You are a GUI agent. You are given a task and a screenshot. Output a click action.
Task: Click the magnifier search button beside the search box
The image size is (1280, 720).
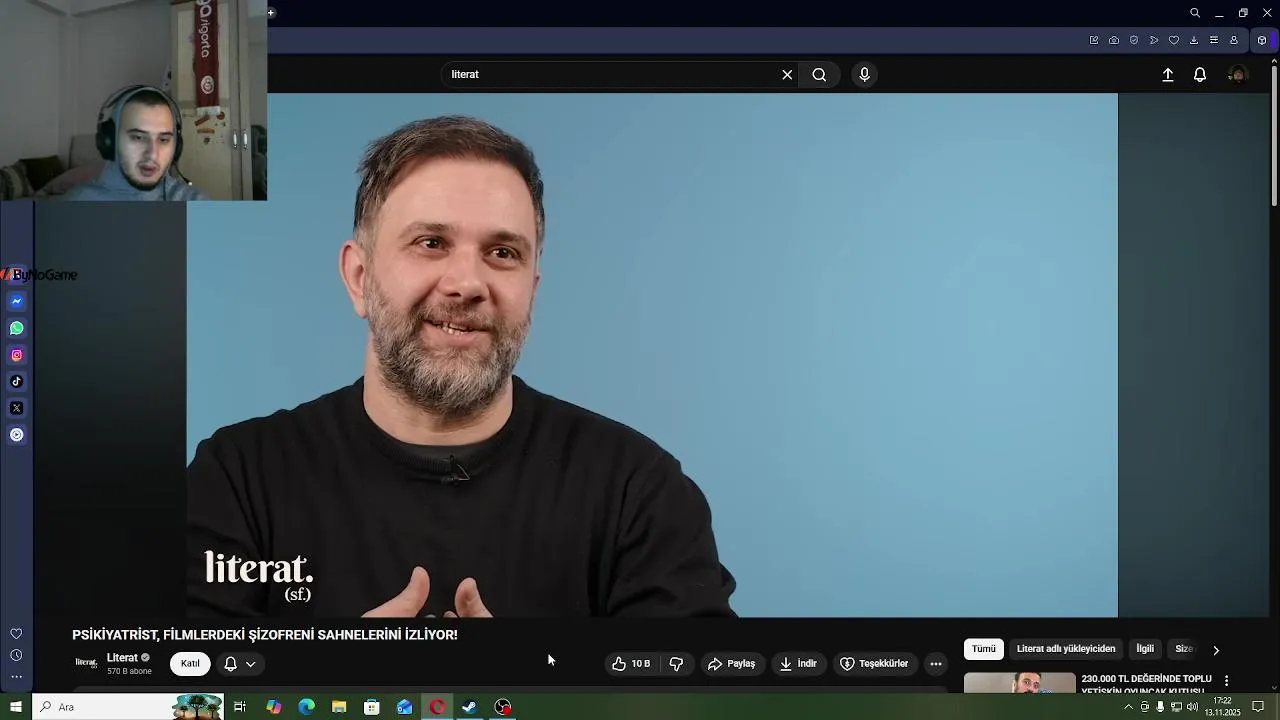point(819,75)
